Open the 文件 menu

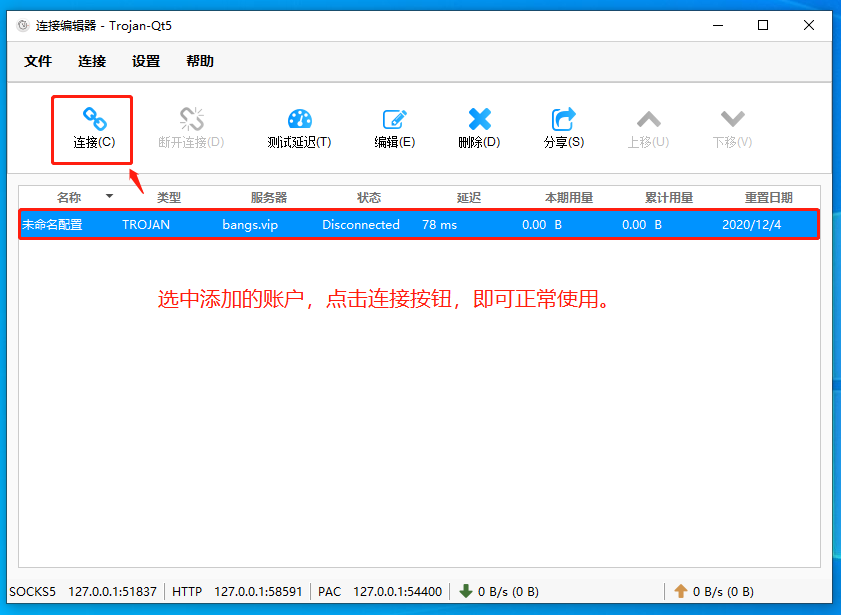click(38, 61)
